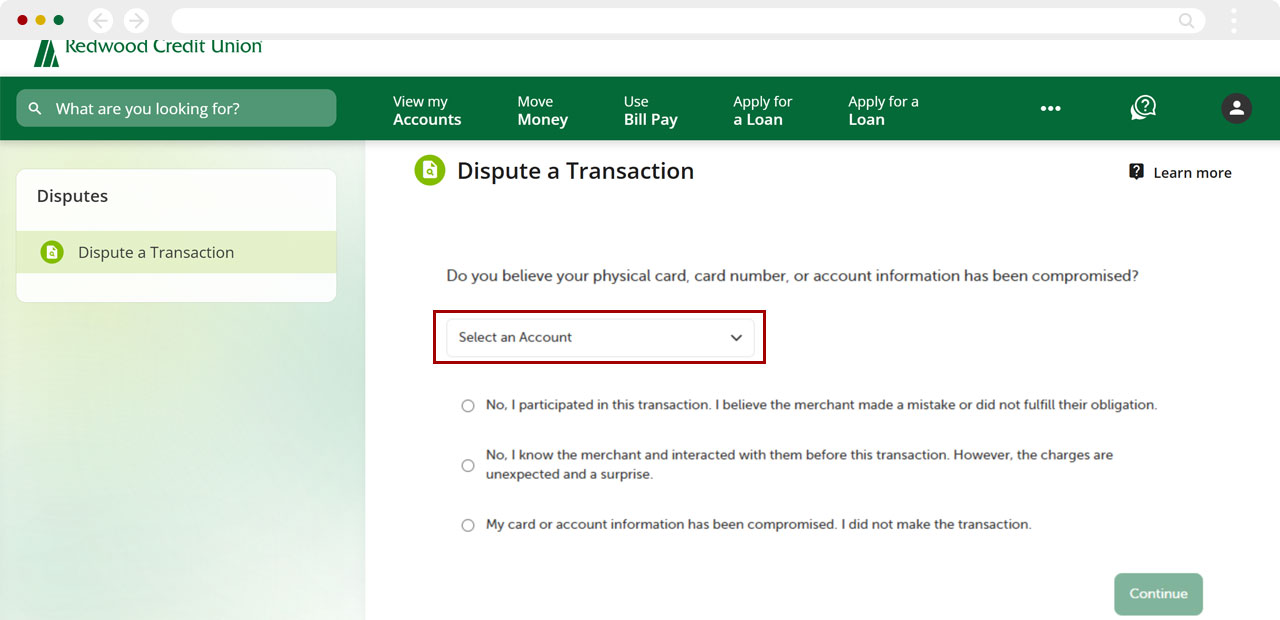
Task: Open the user profile icon
Action: (x=1236, y=108)
